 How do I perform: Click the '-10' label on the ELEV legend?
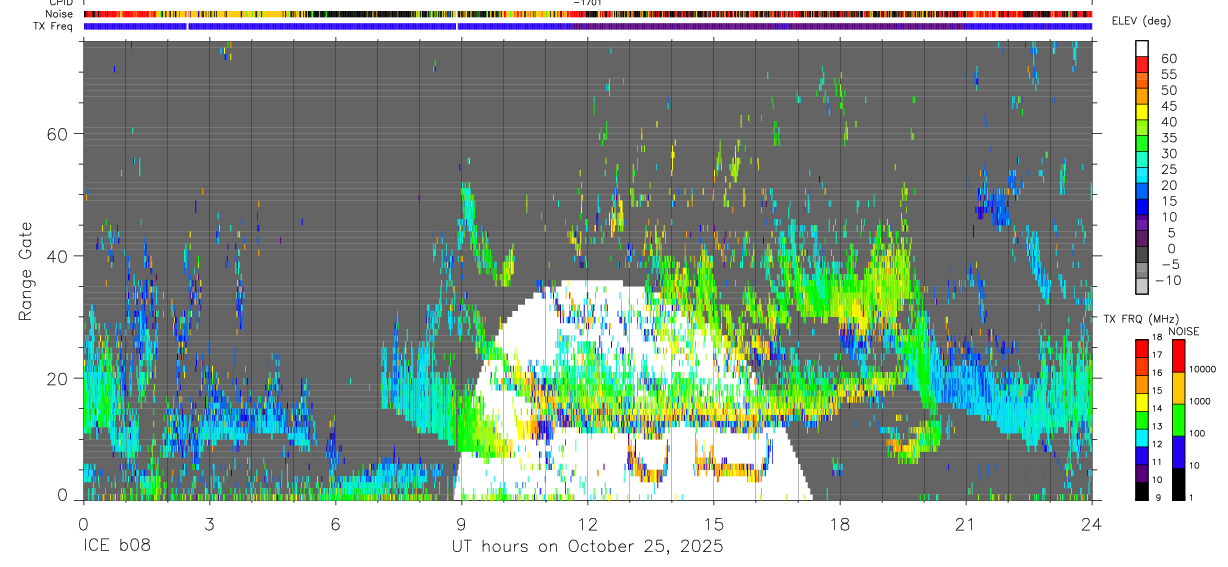click(x=1170, y=280)
